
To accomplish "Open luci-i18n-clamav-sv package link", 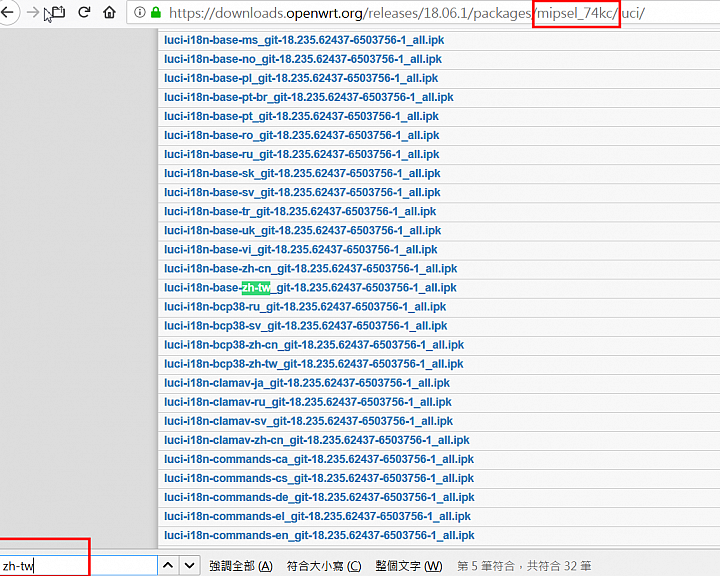I will pyautogui.click(x=309, y=421).
